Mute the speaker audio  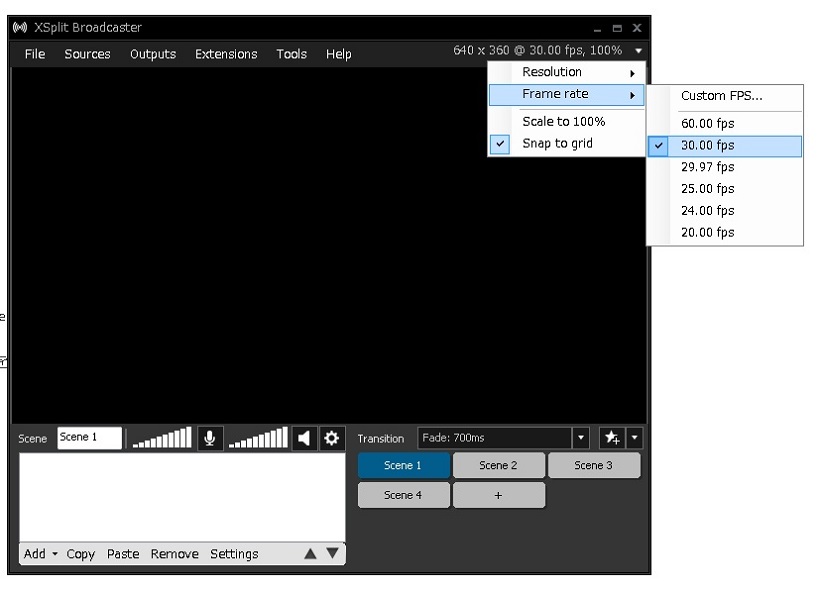pyautogui.click(x=304, y=438)
